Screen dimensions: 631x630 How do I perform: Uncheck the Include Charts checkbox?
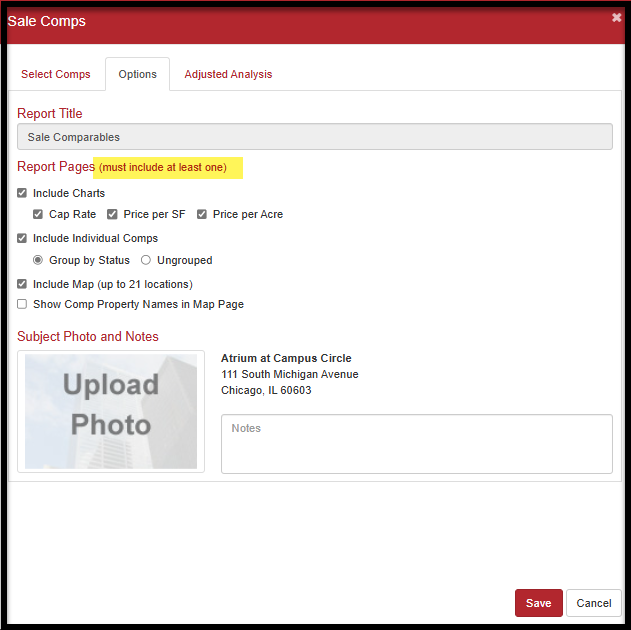tap(22, 193)
